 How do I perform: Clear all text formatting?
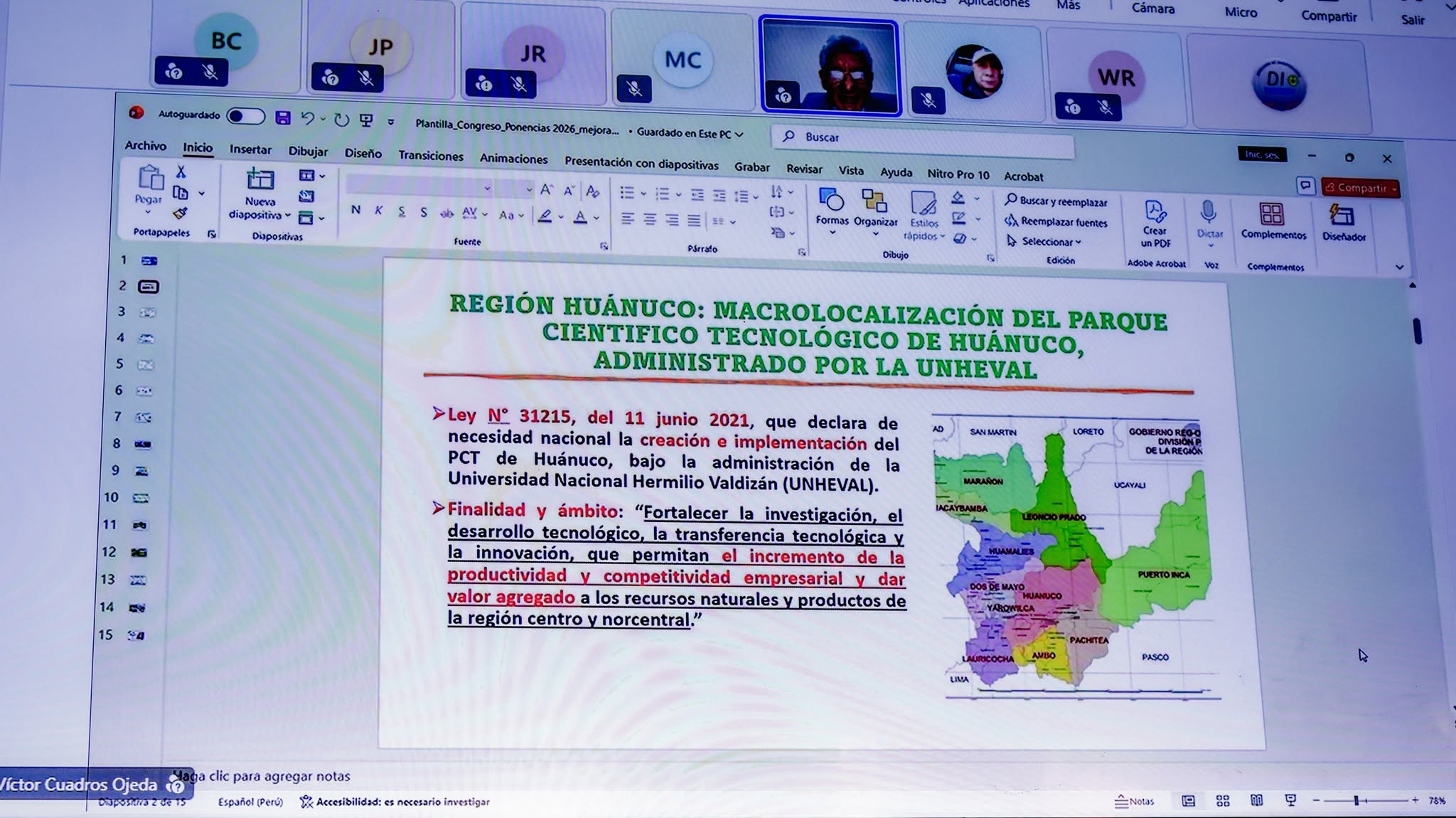click(x=593, y=191)
